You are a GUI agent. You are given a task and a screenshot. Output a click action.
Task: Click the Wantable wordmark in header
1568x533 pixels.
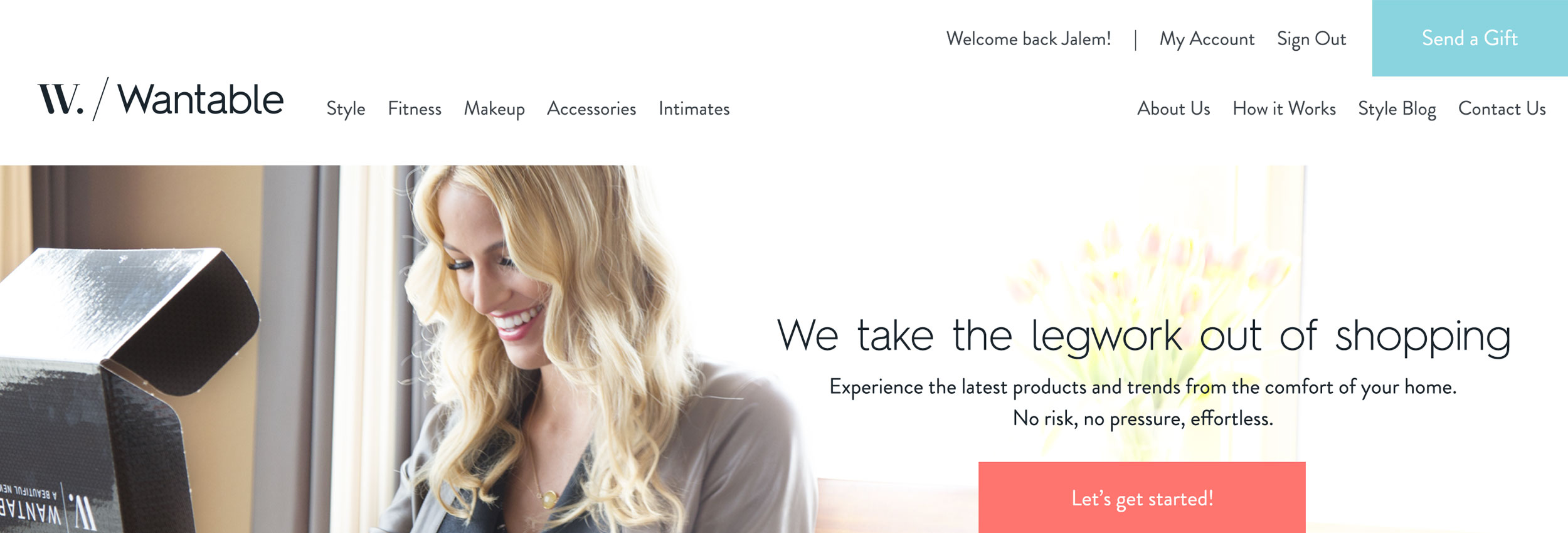click(201, 99)
